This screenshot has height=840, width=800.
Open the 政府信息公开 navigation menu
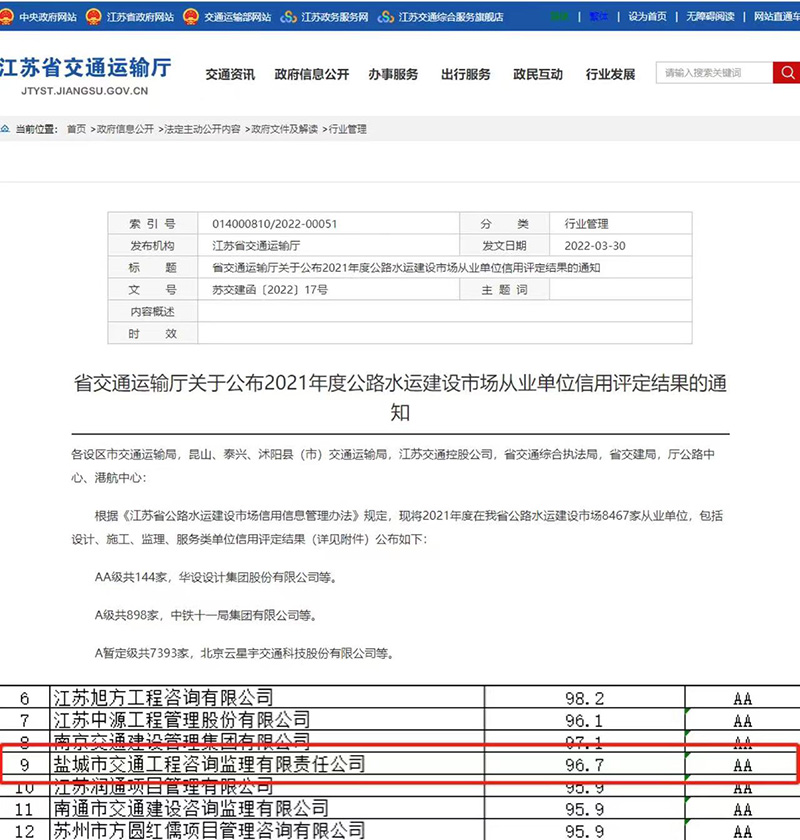click(x=312, y=75)
